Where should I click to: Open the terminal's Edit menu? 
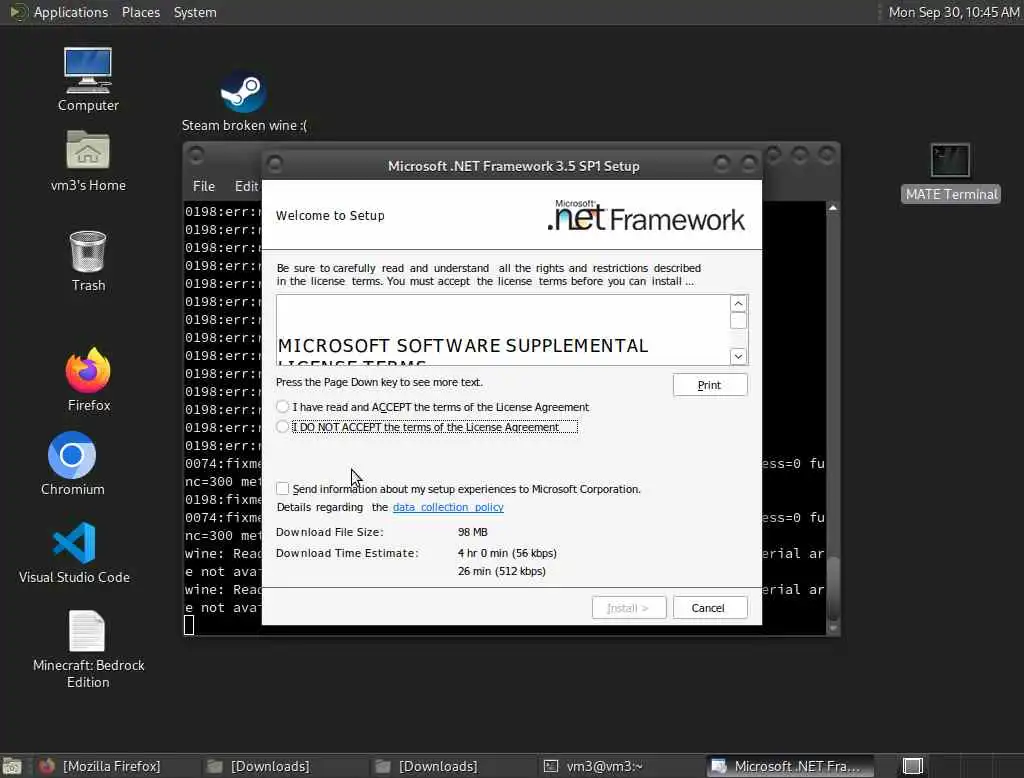(246, 186)
